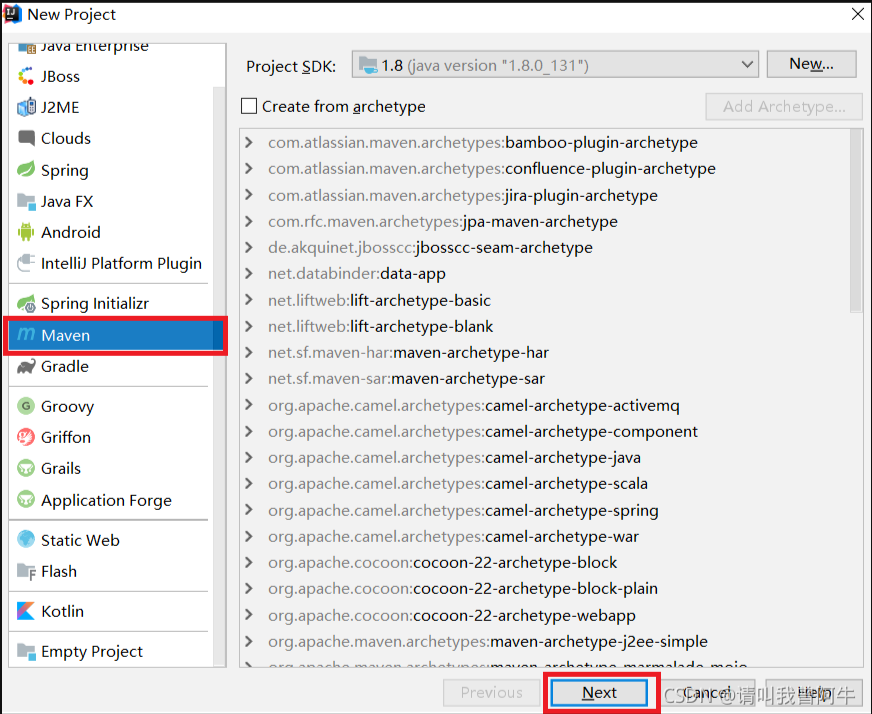Click the Previous button
872x714 pixels.
pos(491,693)
